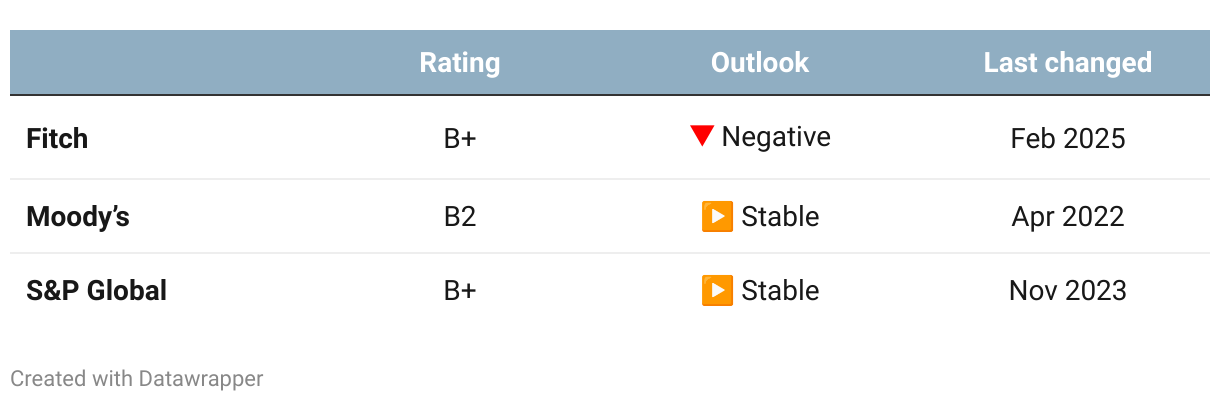
Task: Click the red down-triangle icon beside Negative
Action: point(702,136)
